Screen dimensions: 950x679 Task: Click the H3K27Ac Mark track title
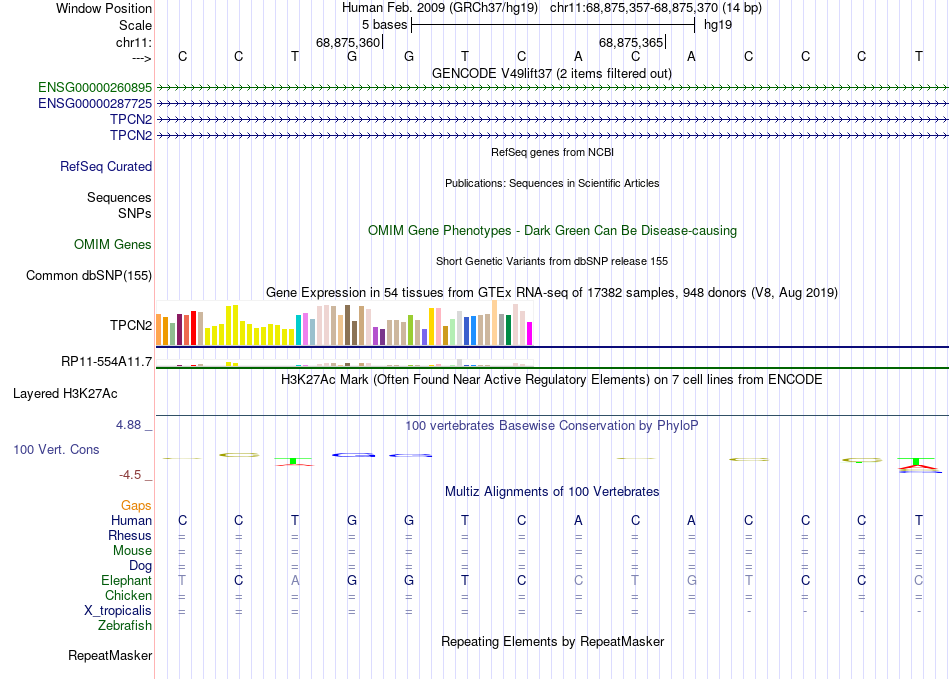552,380
